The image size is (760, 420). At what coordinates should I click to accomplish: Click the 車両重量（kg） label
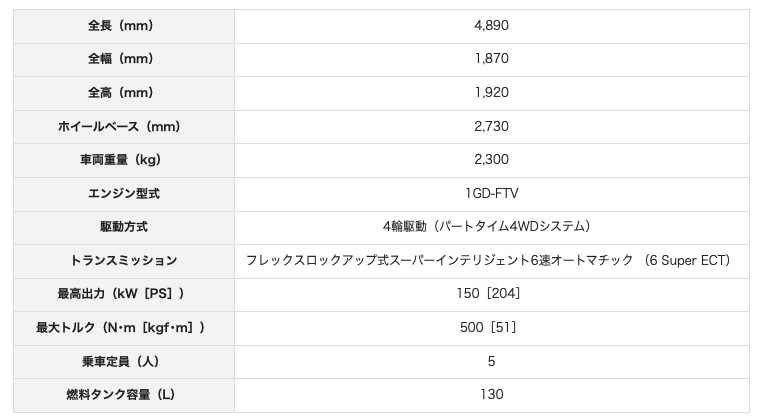click(x=124, y=160)
